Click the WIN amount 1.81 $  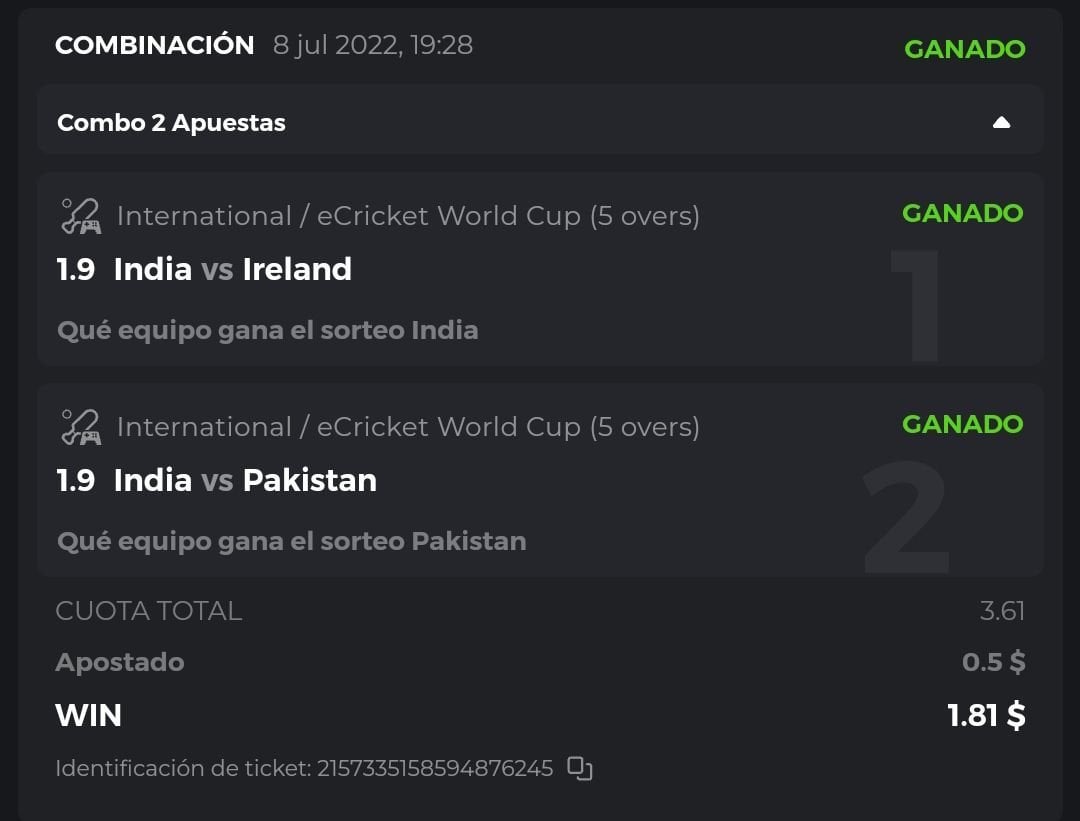(x=986, y=715)
